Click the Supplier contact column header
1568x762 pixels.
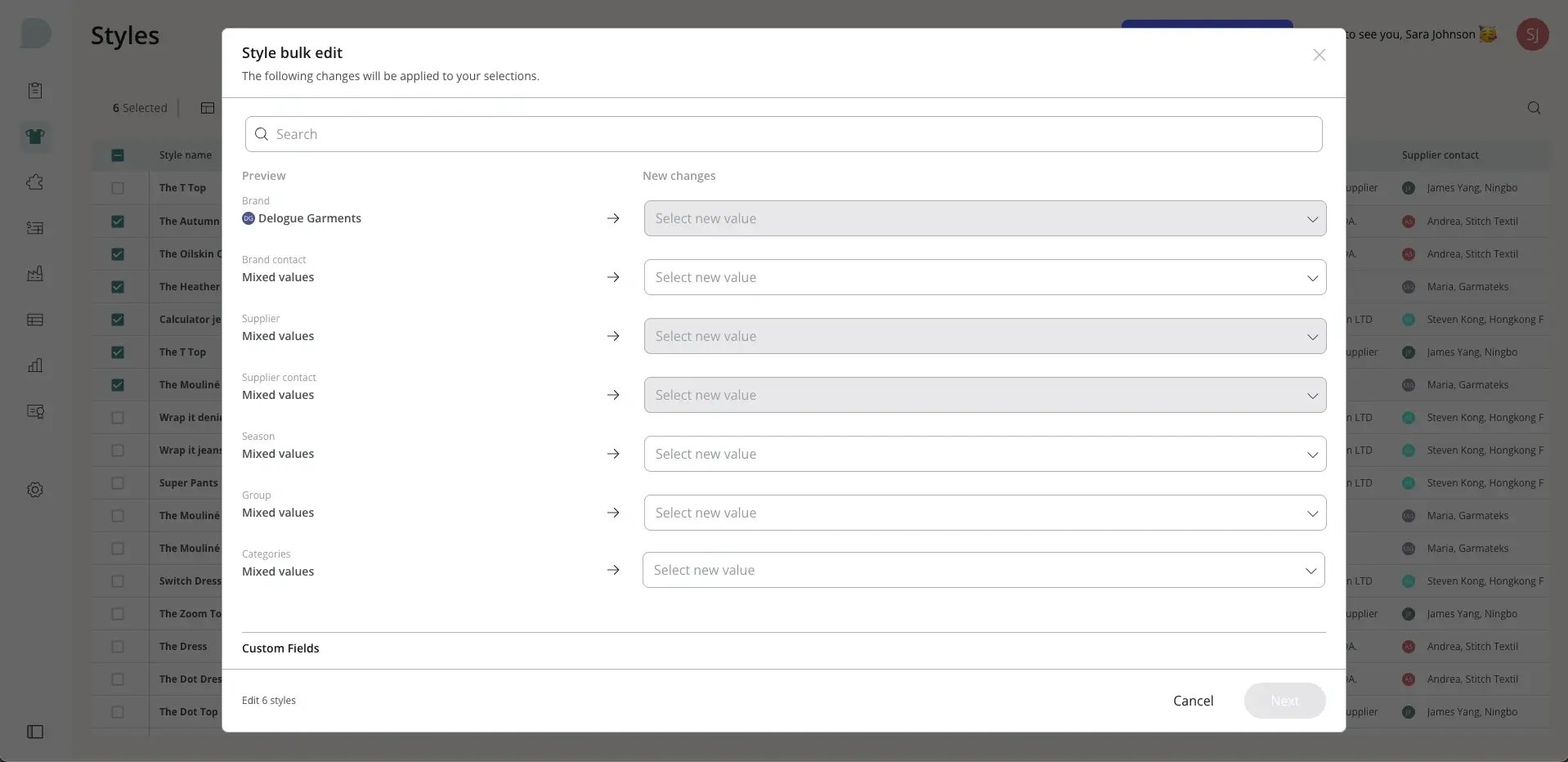(1440, 155)
